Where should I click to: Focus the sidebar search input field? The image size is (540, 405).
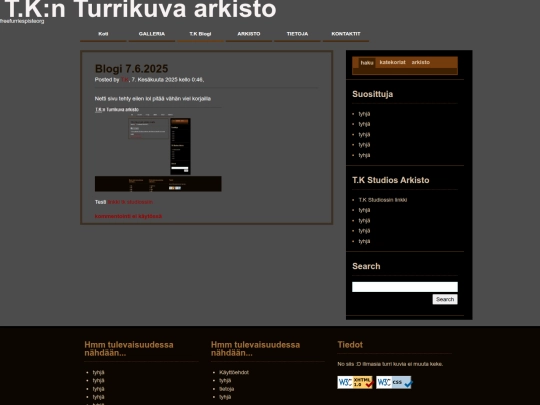[405, 287]
